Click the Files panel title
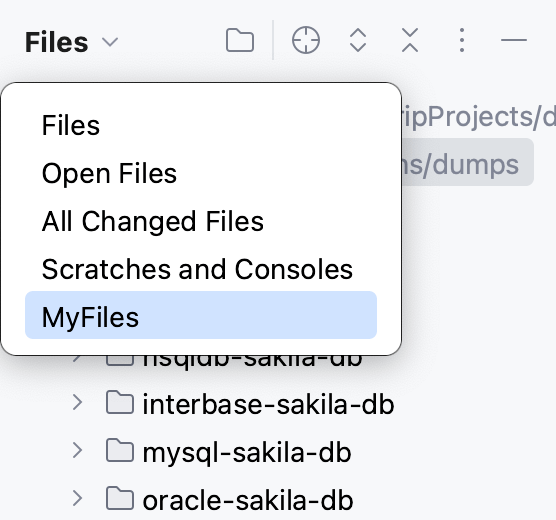 (x=56, y=42)
